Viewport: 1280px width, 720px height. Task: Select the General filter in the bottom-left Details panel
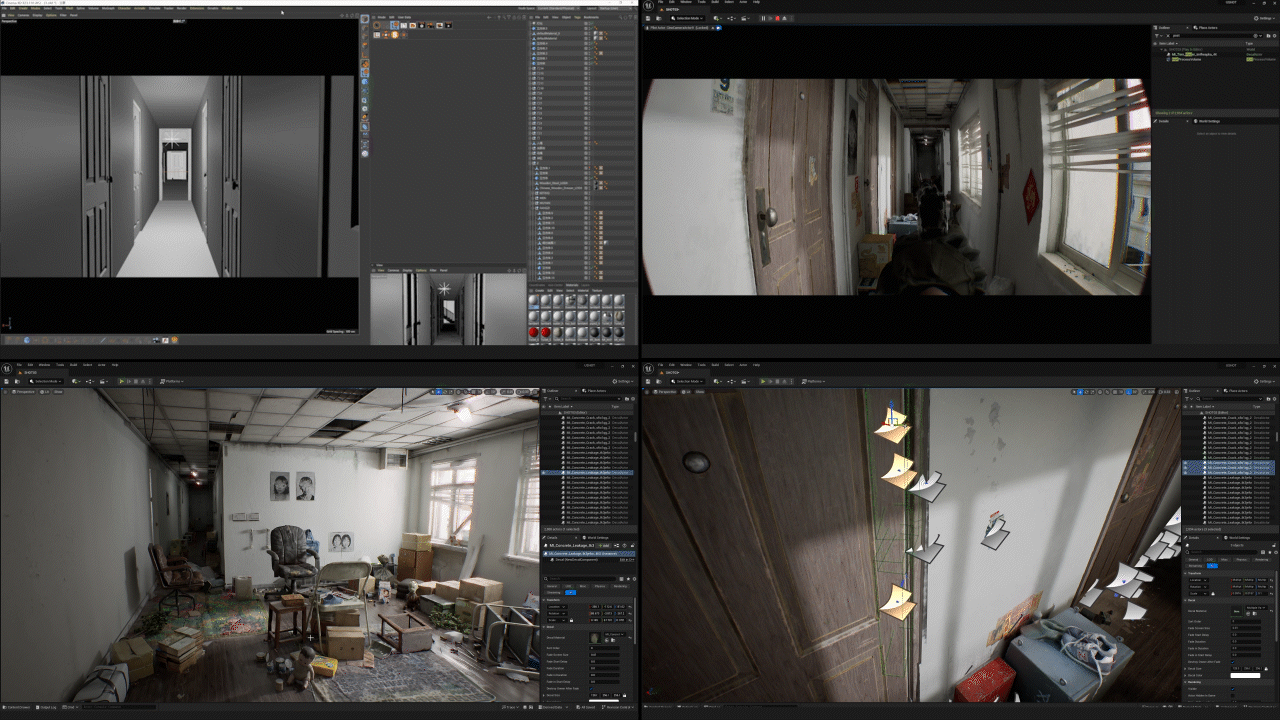[x=552, y=586]
